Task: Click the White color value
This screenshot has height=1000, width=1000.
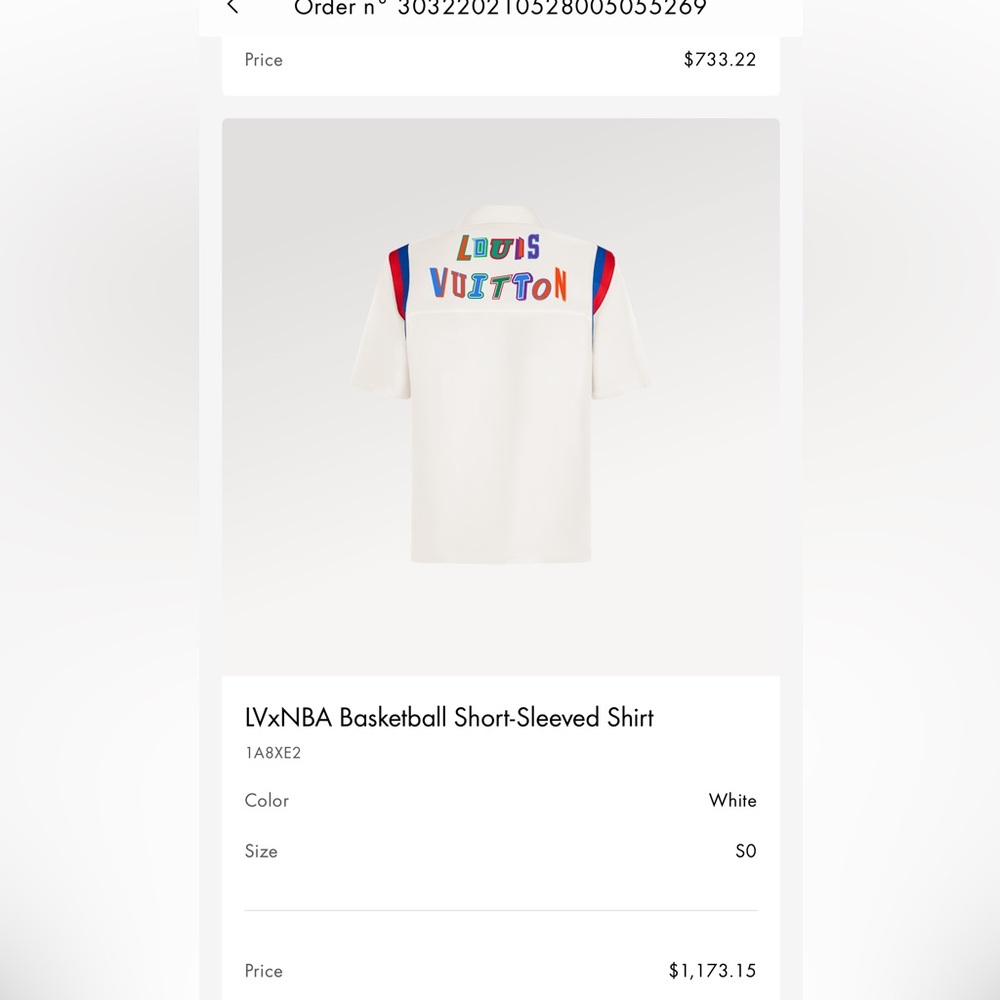Action: coord(732,800)
